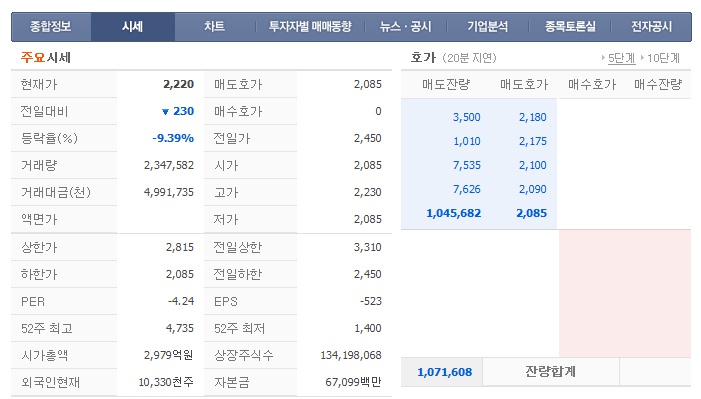Click the ask quantity 7,626

click(x=467, y=189)
